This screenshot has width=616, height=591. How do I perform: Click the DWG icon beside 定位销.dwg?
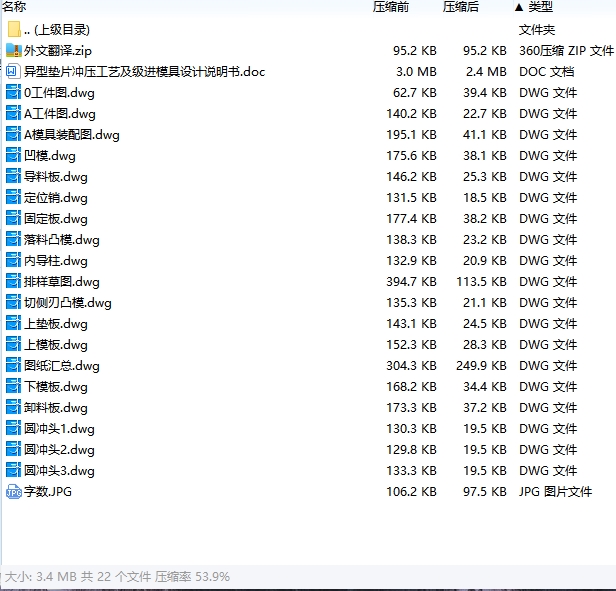coord(13,198)
